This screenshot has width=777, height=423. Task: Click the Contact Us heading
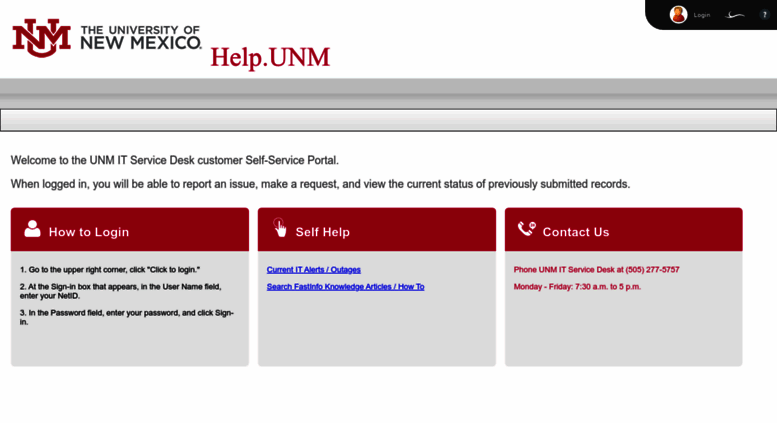coord(576,232)
